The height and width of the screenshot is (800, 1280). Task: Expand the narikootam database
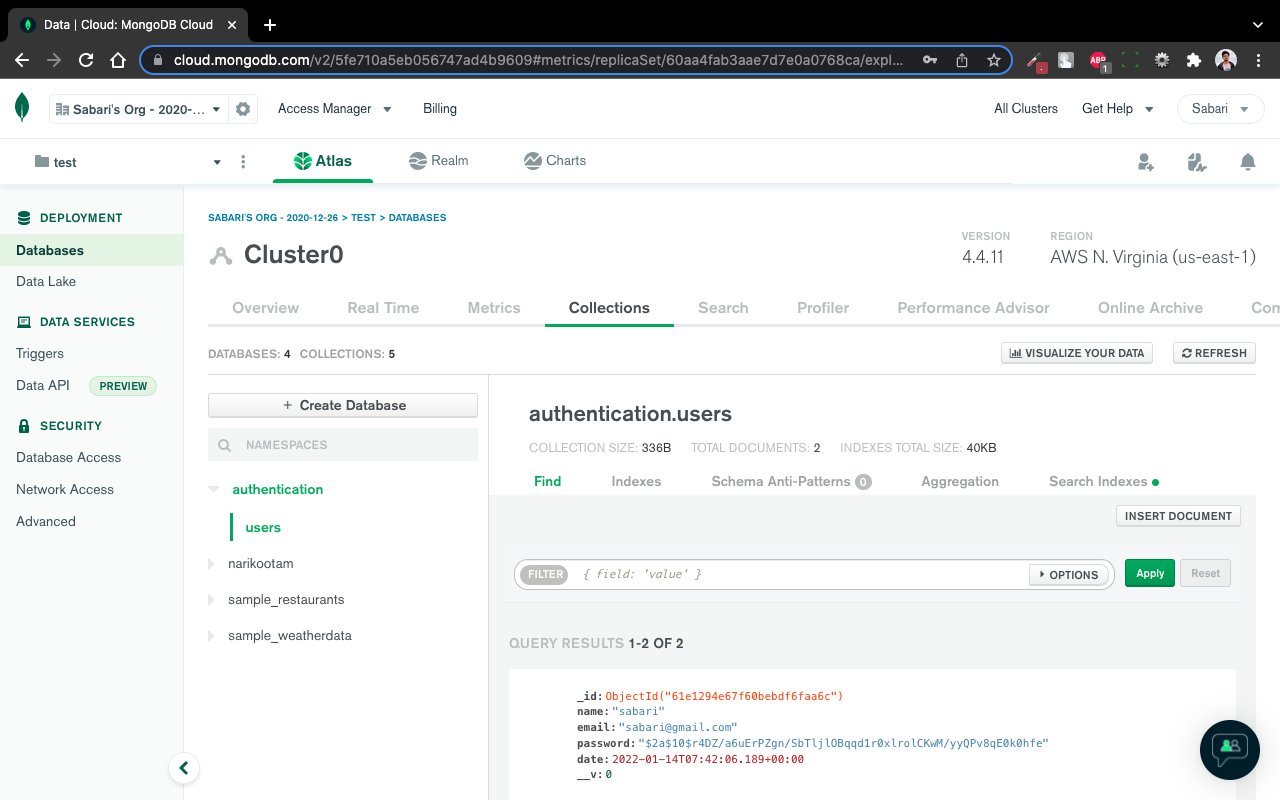click(211, 564)
